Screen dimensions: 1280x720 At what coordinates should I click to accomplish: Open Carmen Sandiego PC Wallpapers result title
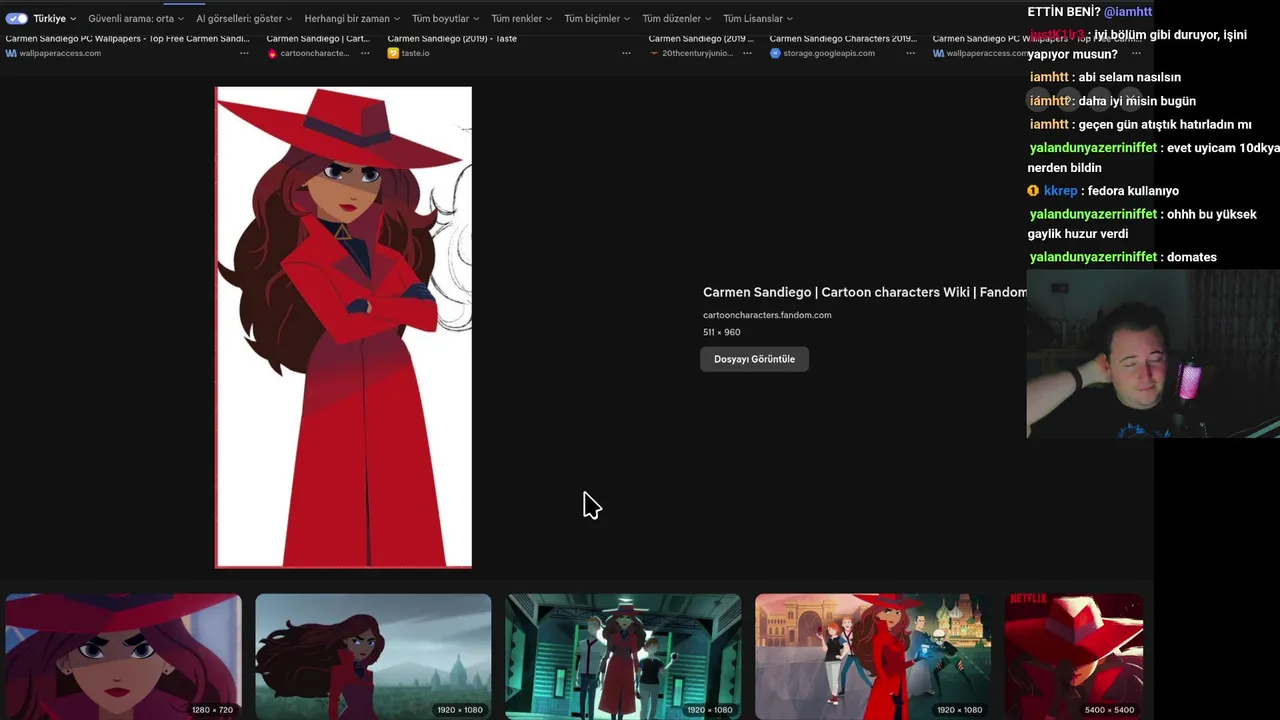tap(128, 39)
